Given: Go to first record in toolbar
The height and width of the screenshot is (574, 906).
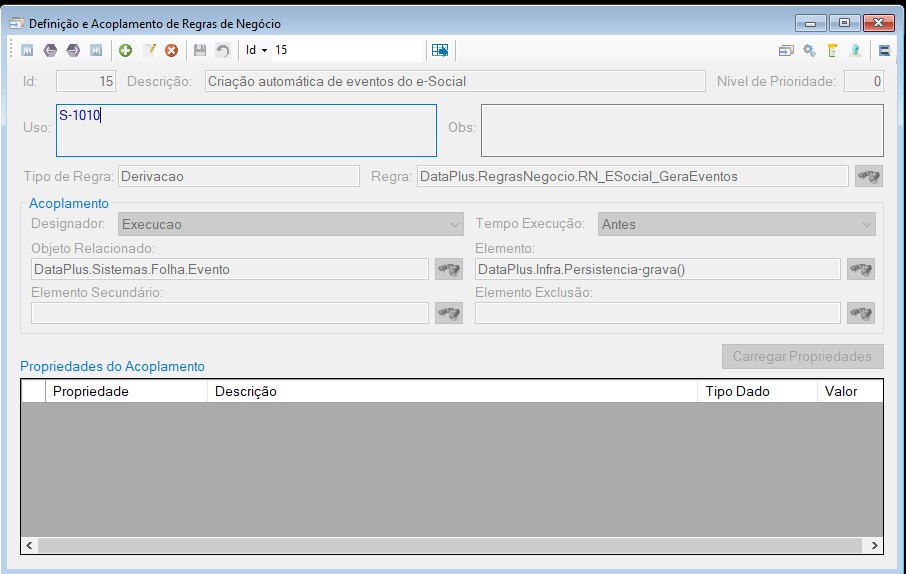Looking at the screenshot, I should (27, 50).
